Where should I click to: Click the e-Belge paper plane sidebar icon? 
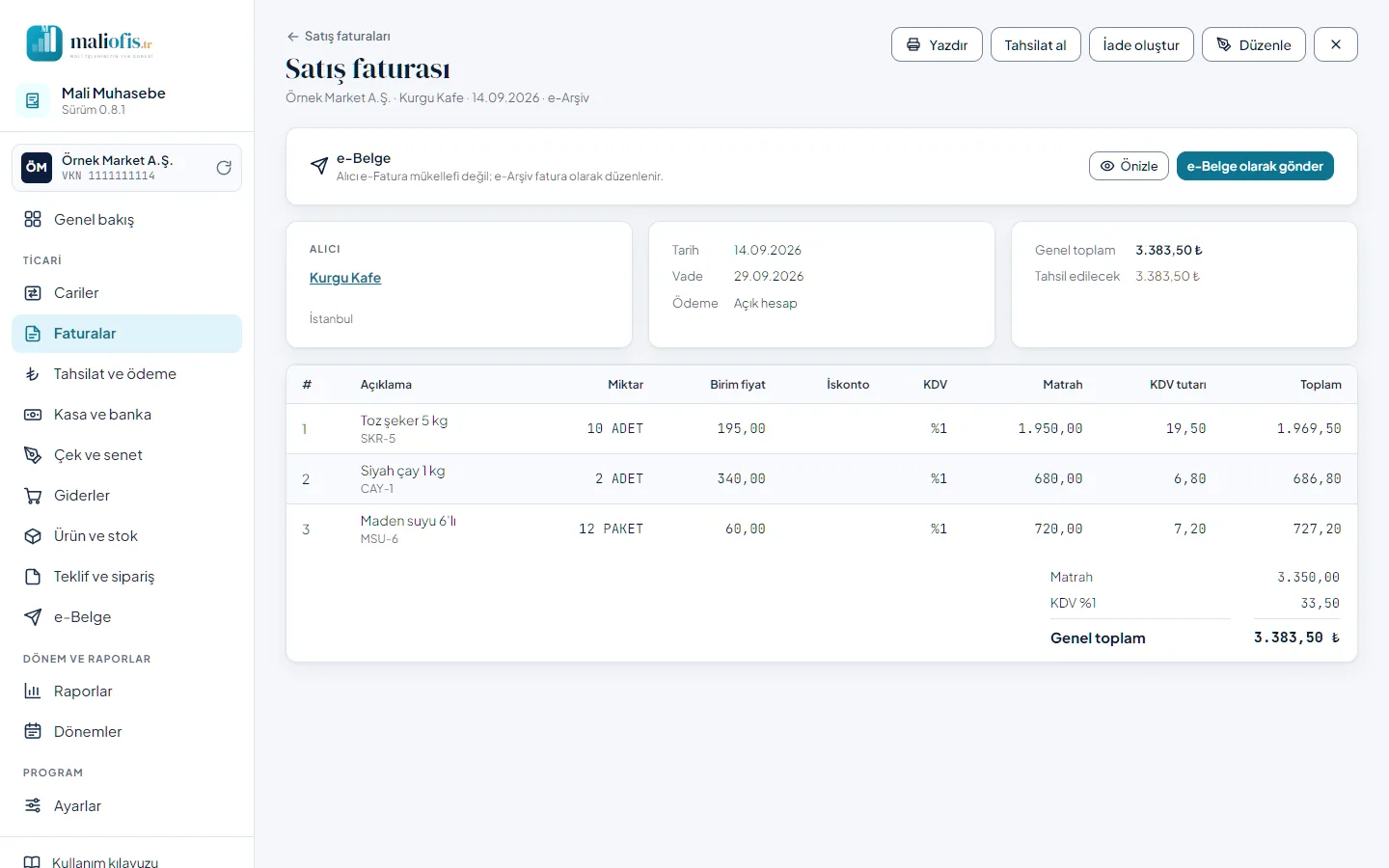click(x=33, y=617)
